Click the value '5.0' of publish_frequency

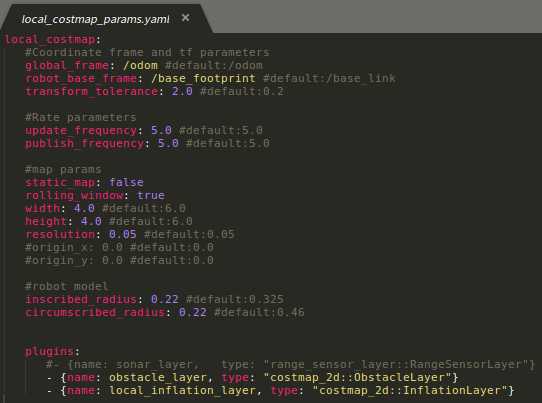pyautogui.click(x=168, y=143)
